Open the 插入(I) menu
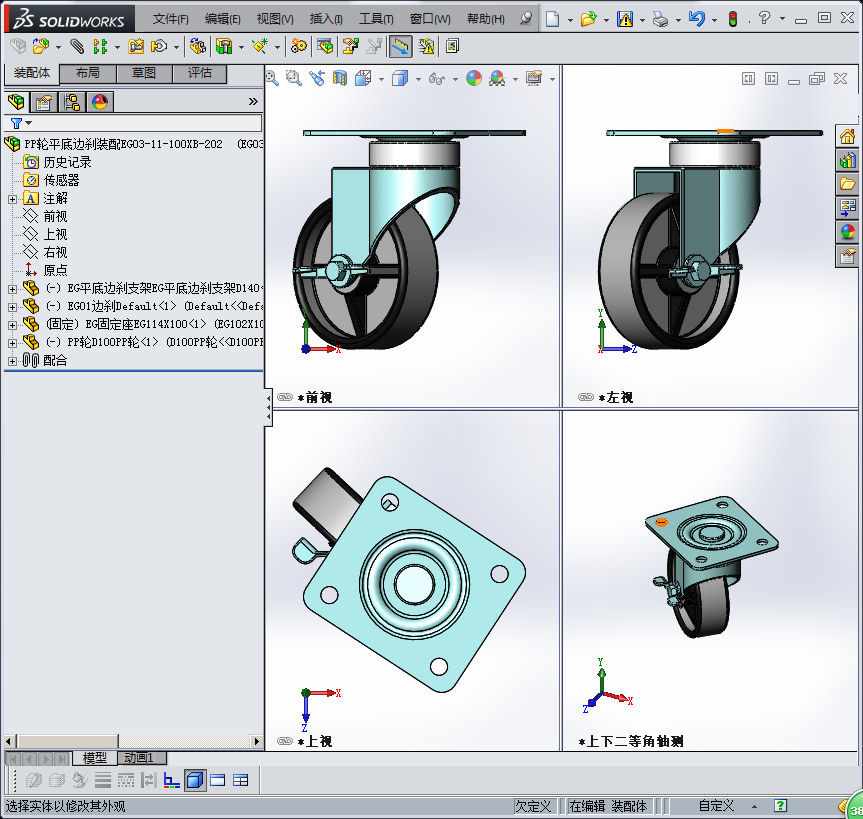Image resolution: width=863 pixels, height=819 pixels. pos(326,19)
